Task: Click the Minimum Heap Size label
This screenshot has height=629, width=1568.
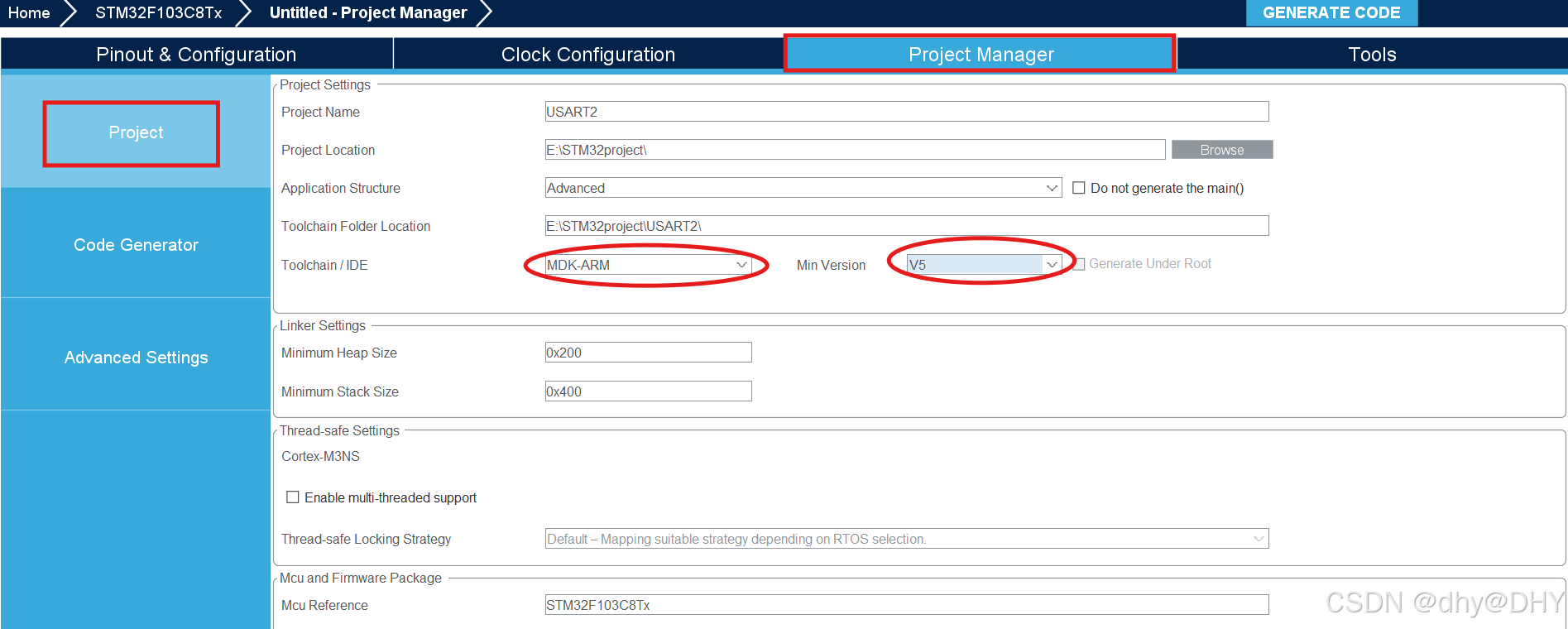Action: click(x=339, y=353)
